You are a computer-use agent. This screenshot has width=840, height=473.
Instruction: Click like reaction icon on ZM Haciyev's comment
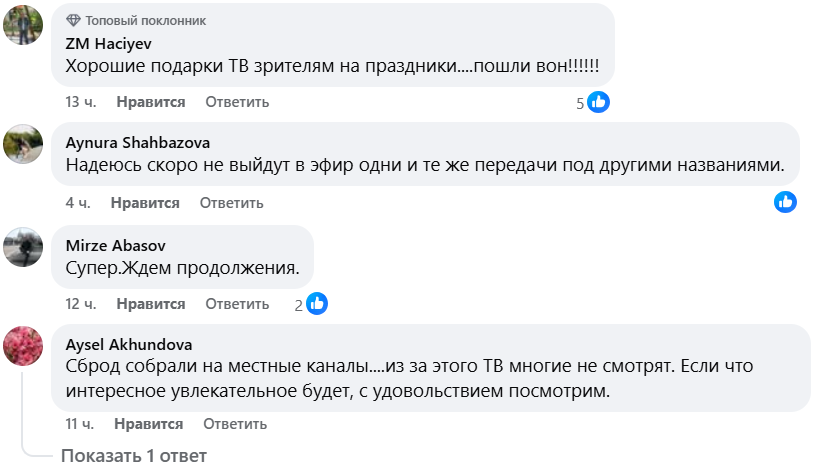pyautogui.click(x=599, y=102)
